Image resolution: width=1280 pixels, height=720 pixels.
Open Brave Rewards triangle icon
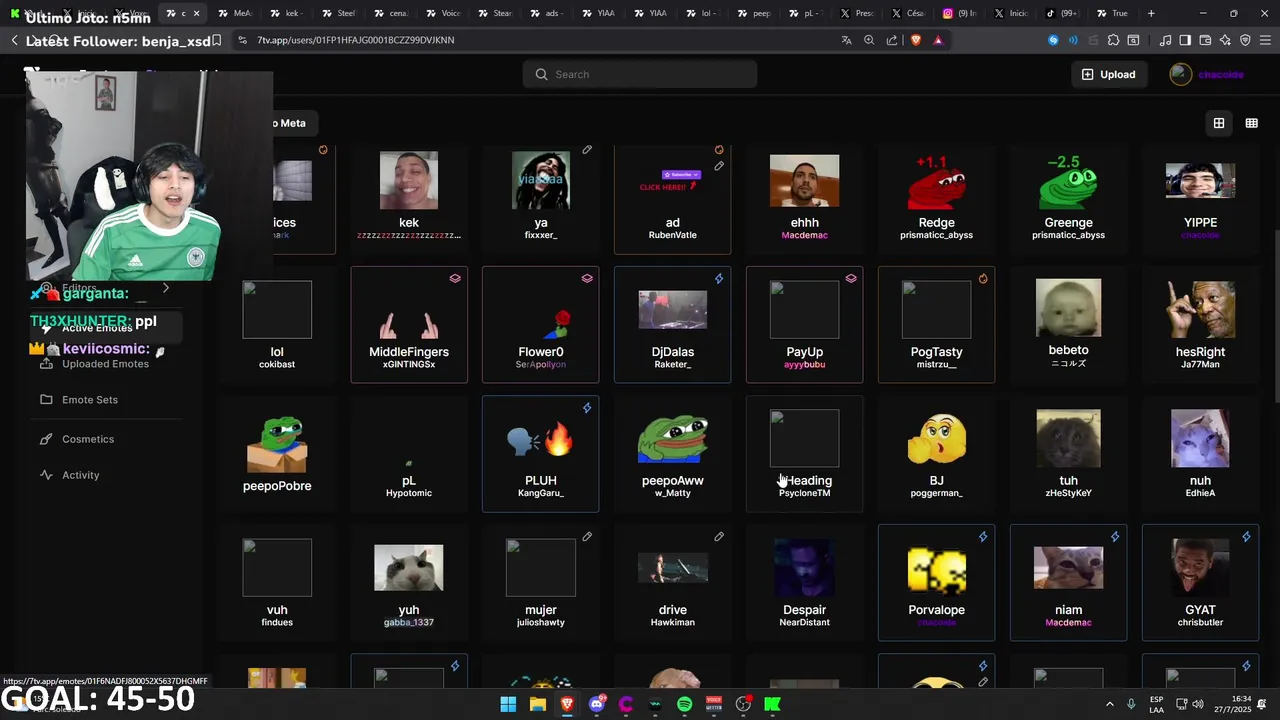938,40
